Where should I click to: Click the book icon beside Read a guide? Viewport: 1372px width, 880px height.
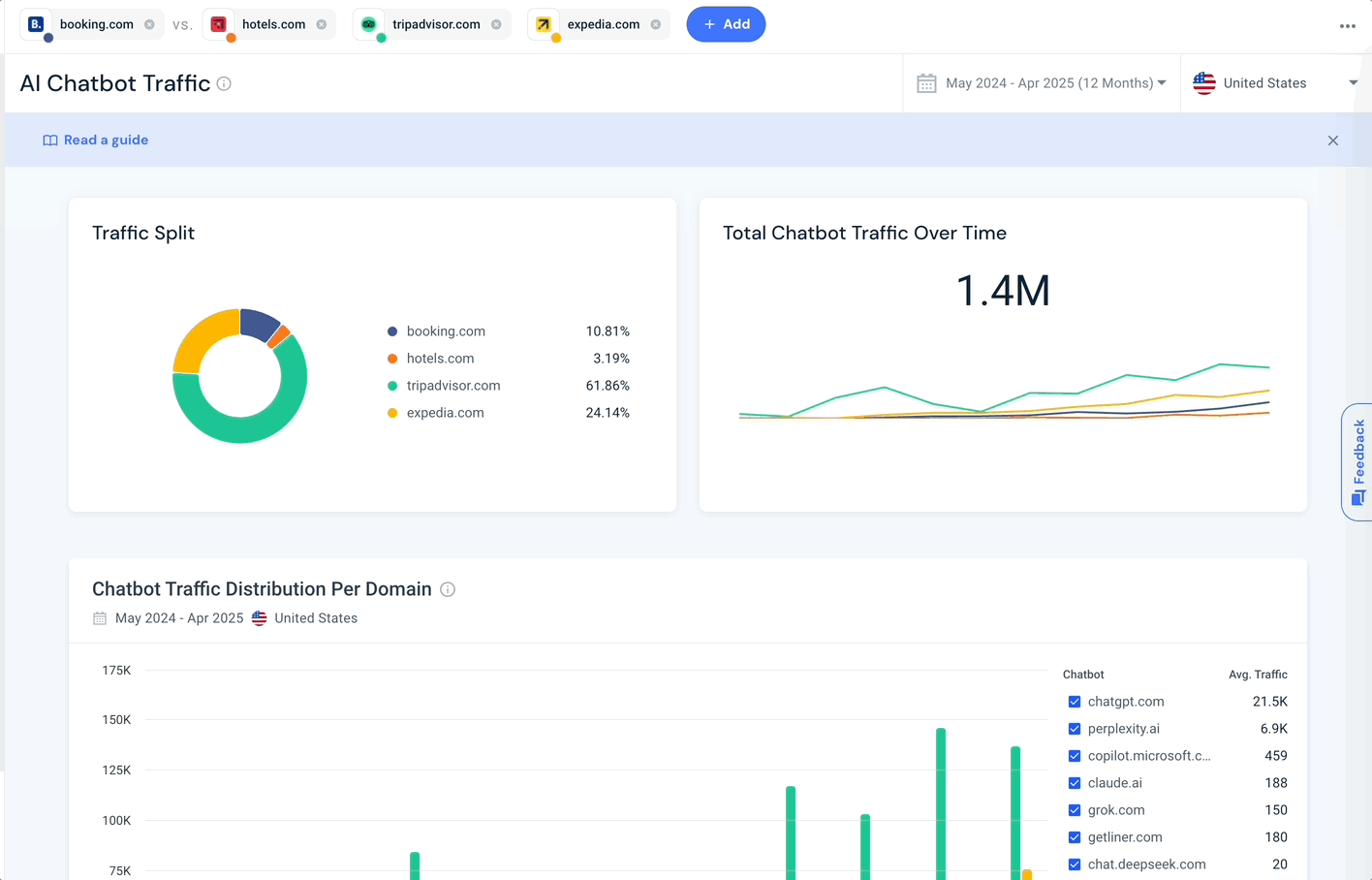click(x=50, y=141)
